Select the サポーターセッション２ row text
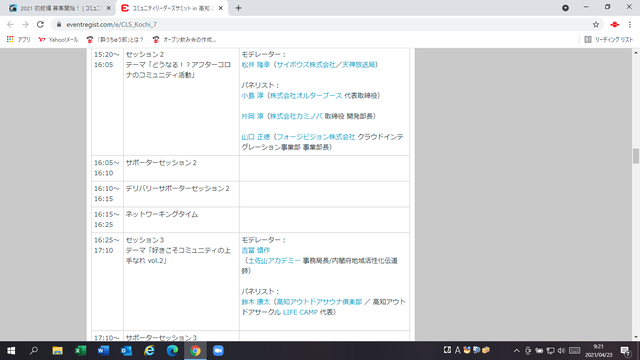640x360 pixels. (161, 162)
